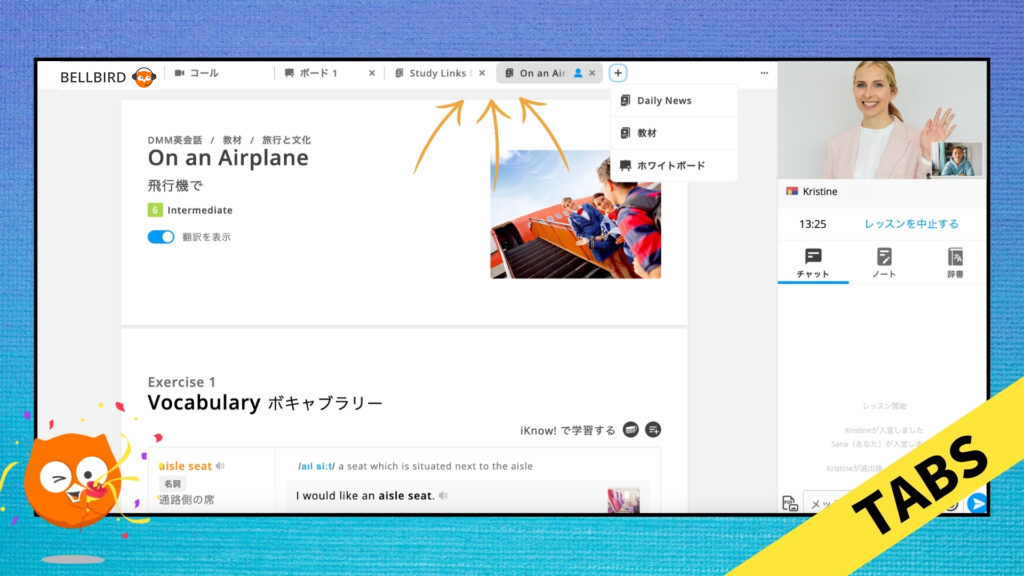Open the + new tab menu
Screen dimensions: 1024x576
(x=619, y=72)
